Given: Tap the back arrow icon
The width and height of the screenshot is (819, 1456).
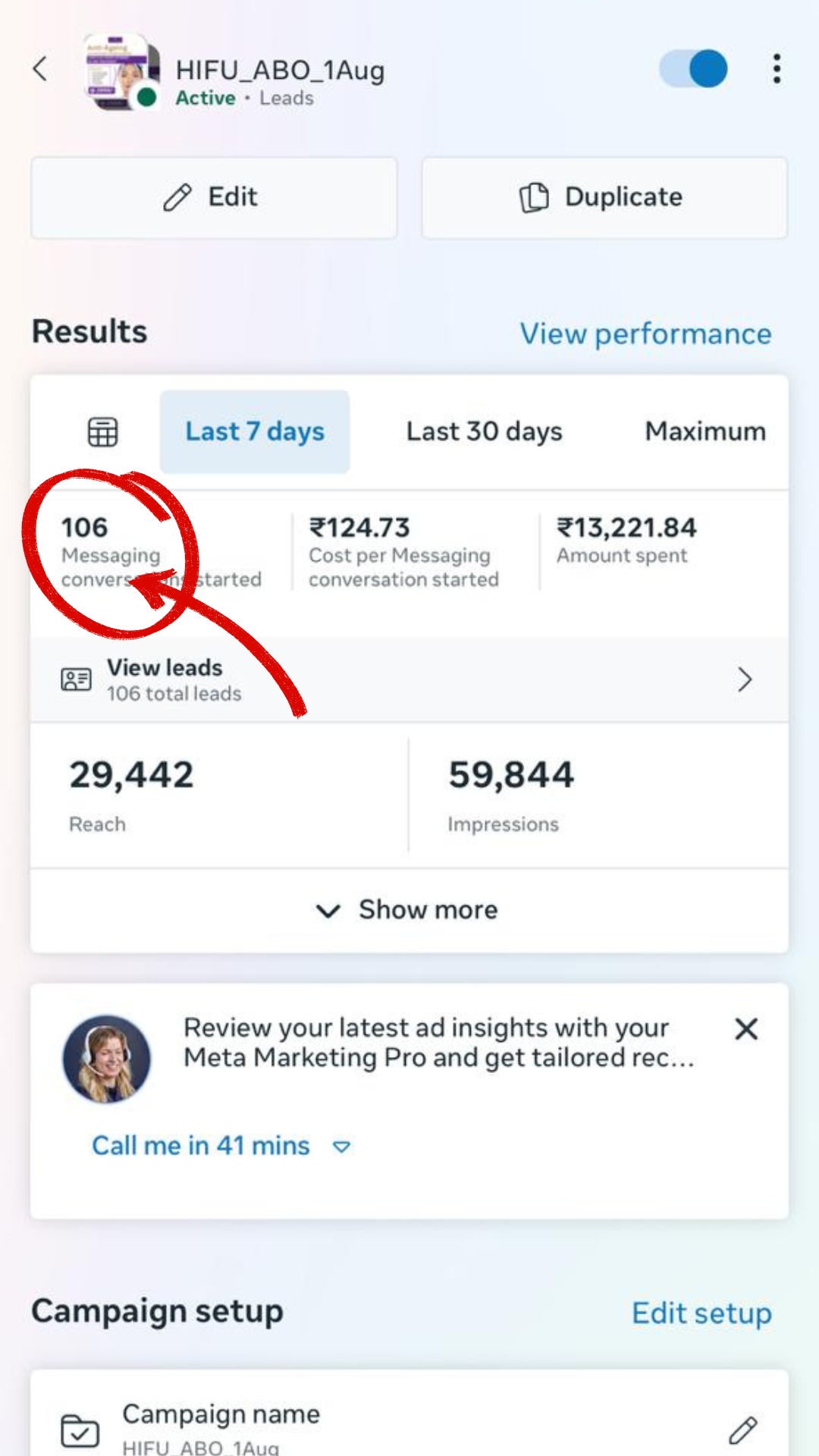Looking at the screenshot, I should pos(41,69).
